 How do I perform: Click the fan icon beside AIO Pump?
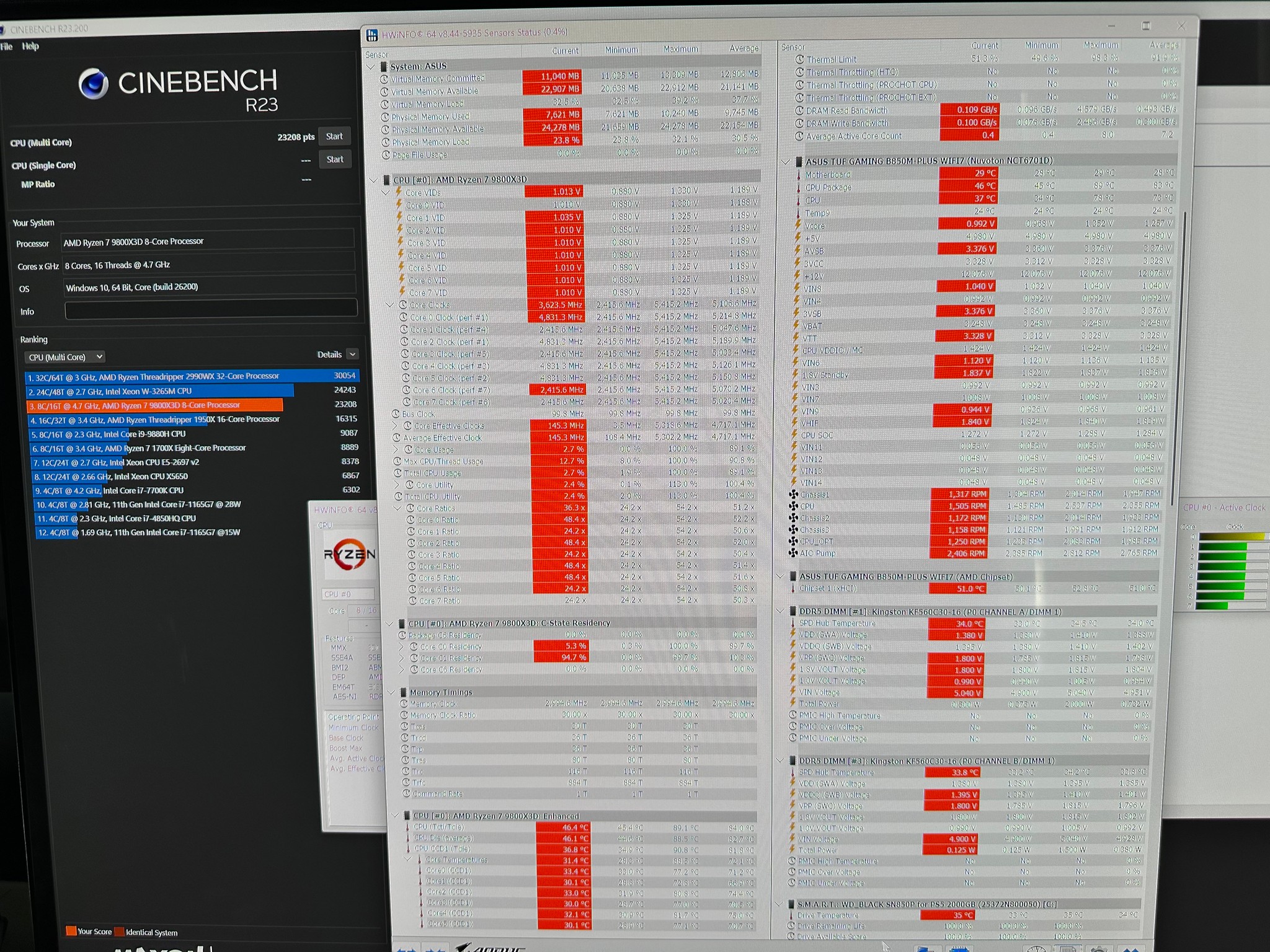[x=793, y=553]
